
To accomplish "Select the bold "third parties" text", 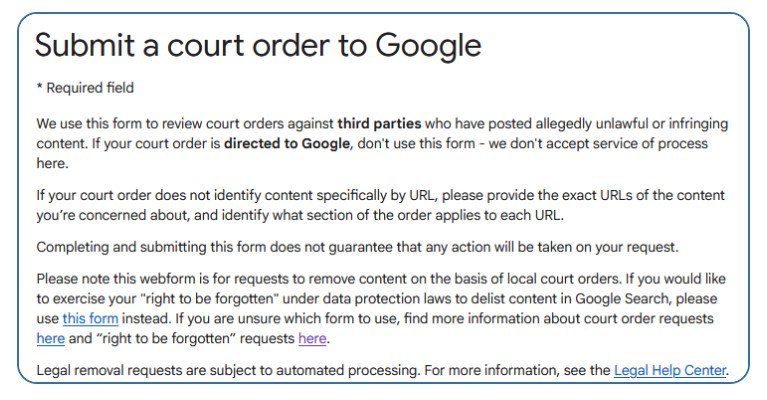I will [379, 123].
